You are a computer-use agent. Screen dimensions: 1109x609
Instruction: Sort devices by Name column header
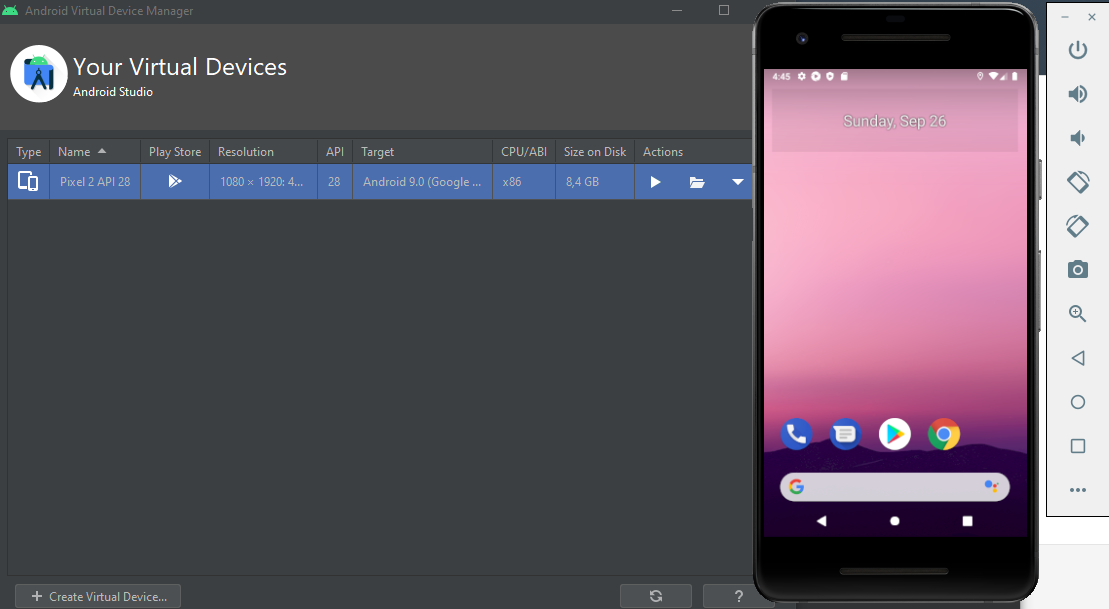[95, 151]
